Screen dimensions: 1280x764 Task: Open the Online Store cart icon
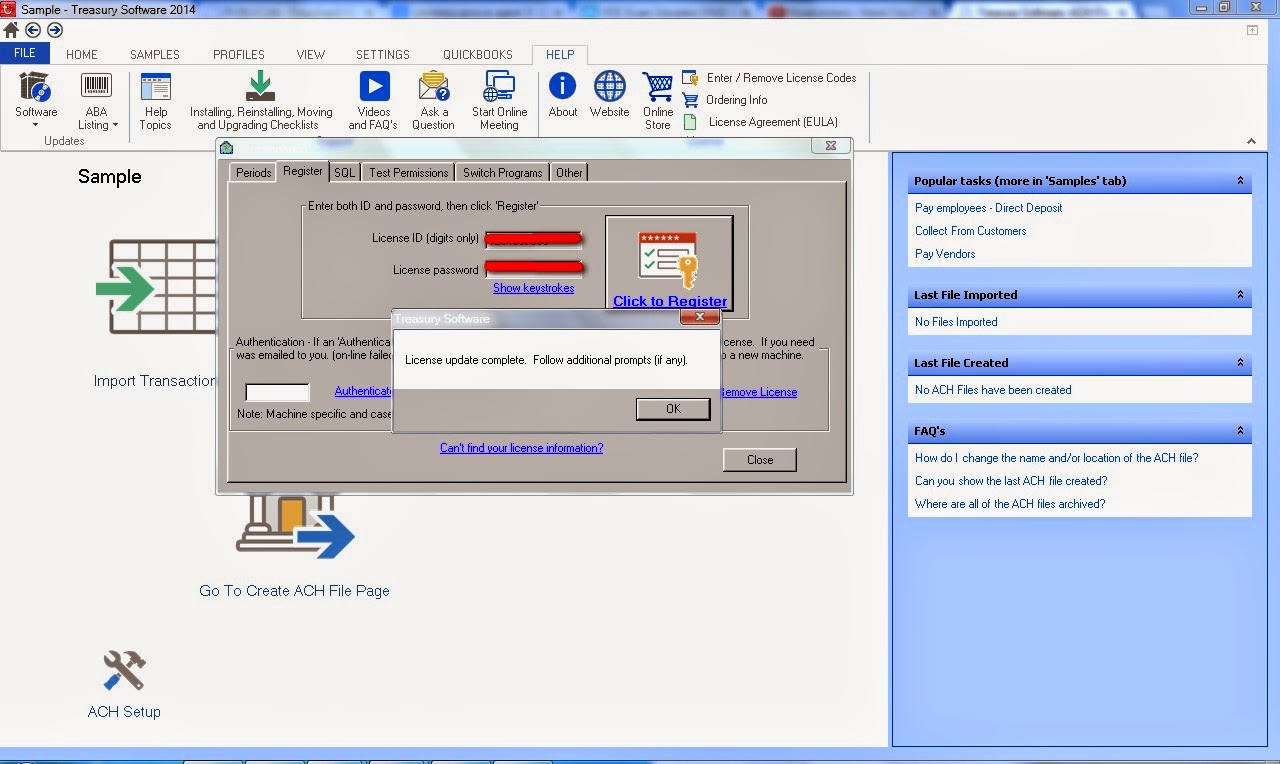pos(658,87)
